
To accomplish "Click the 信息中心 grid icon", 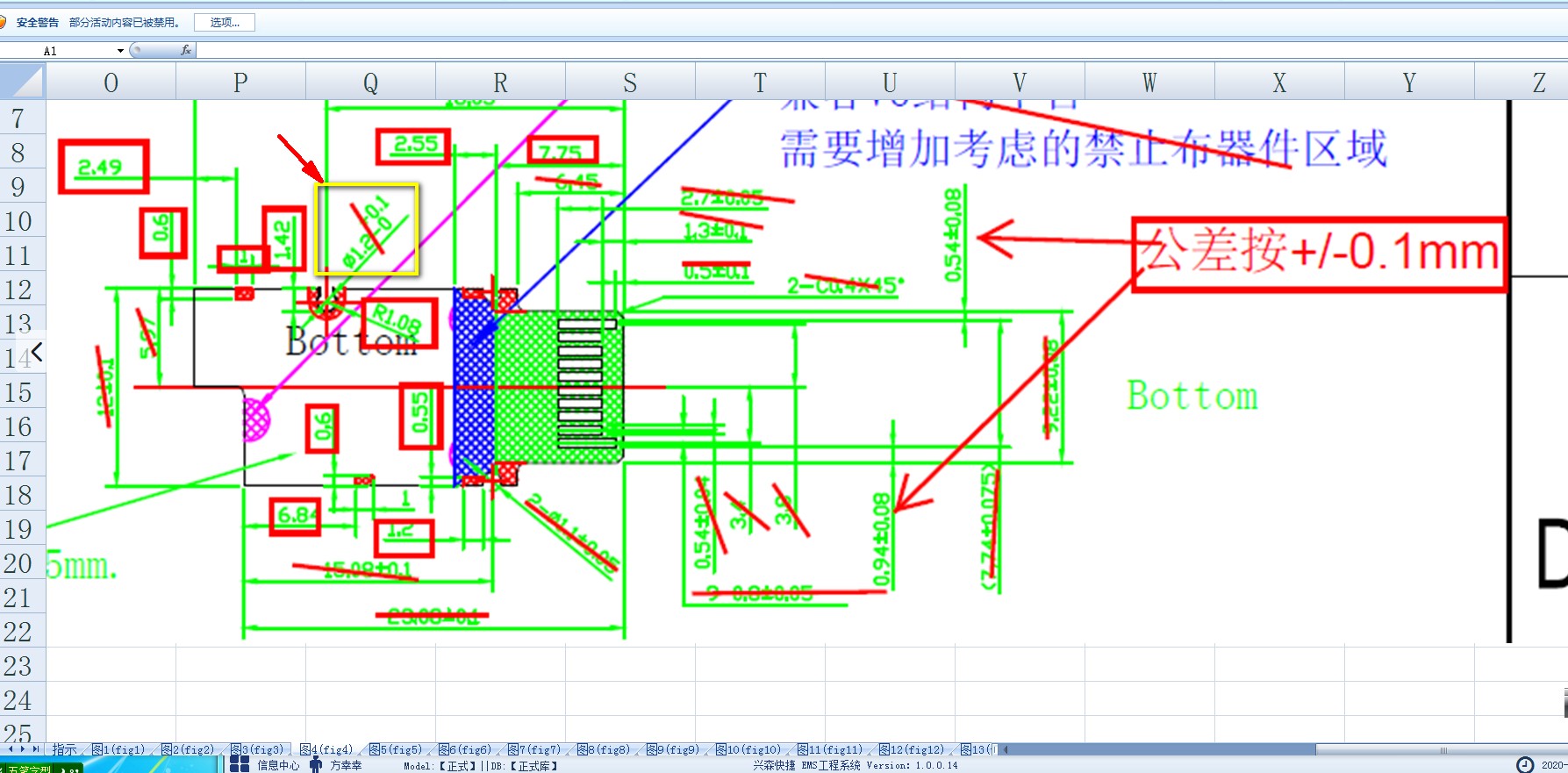I will [240, 765].
